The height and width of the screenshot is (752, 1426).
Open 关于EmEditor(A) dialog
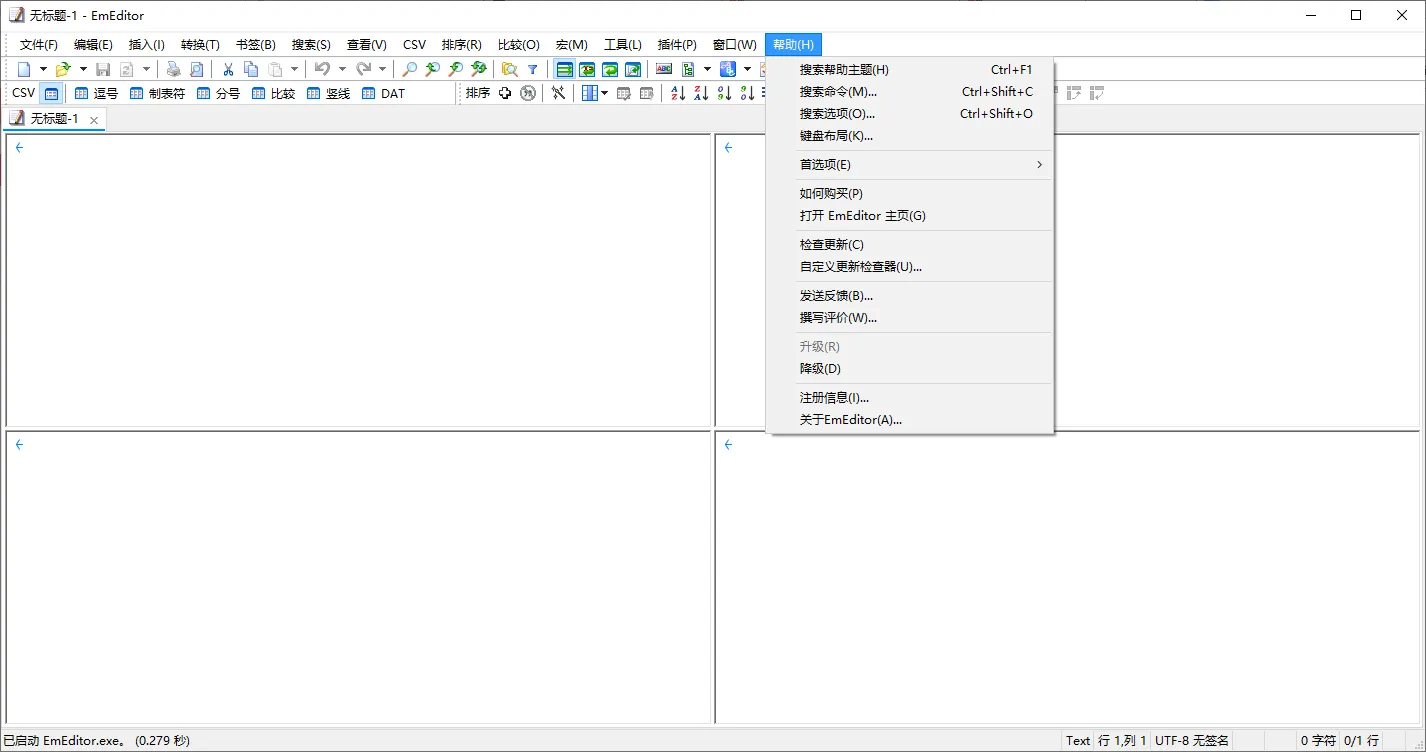pyautogui.click(x=850, y=419)
